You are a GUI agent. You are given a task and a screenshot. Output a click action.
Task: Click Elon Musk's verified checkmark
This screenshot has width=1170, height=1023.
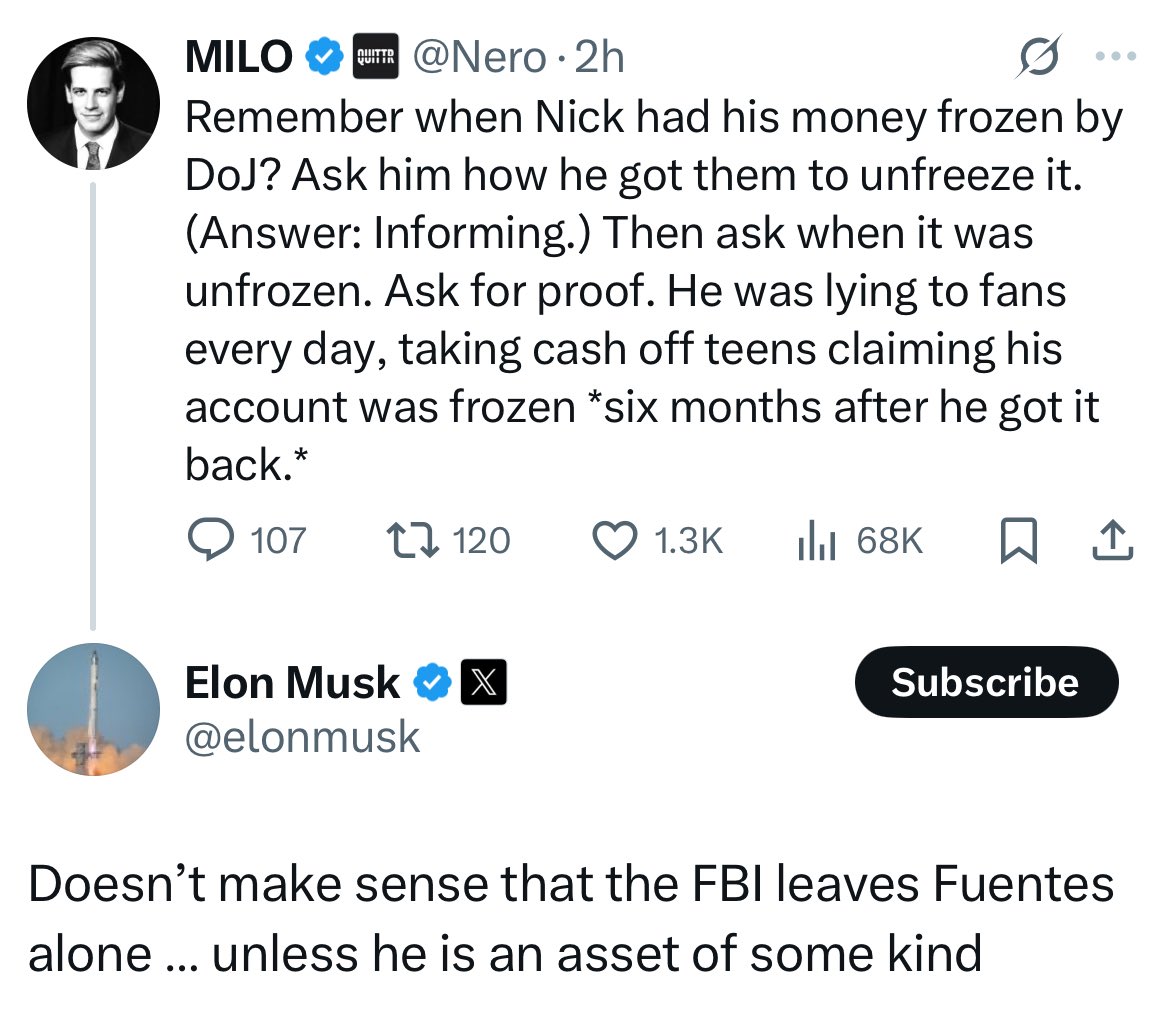tap(430, 682)
